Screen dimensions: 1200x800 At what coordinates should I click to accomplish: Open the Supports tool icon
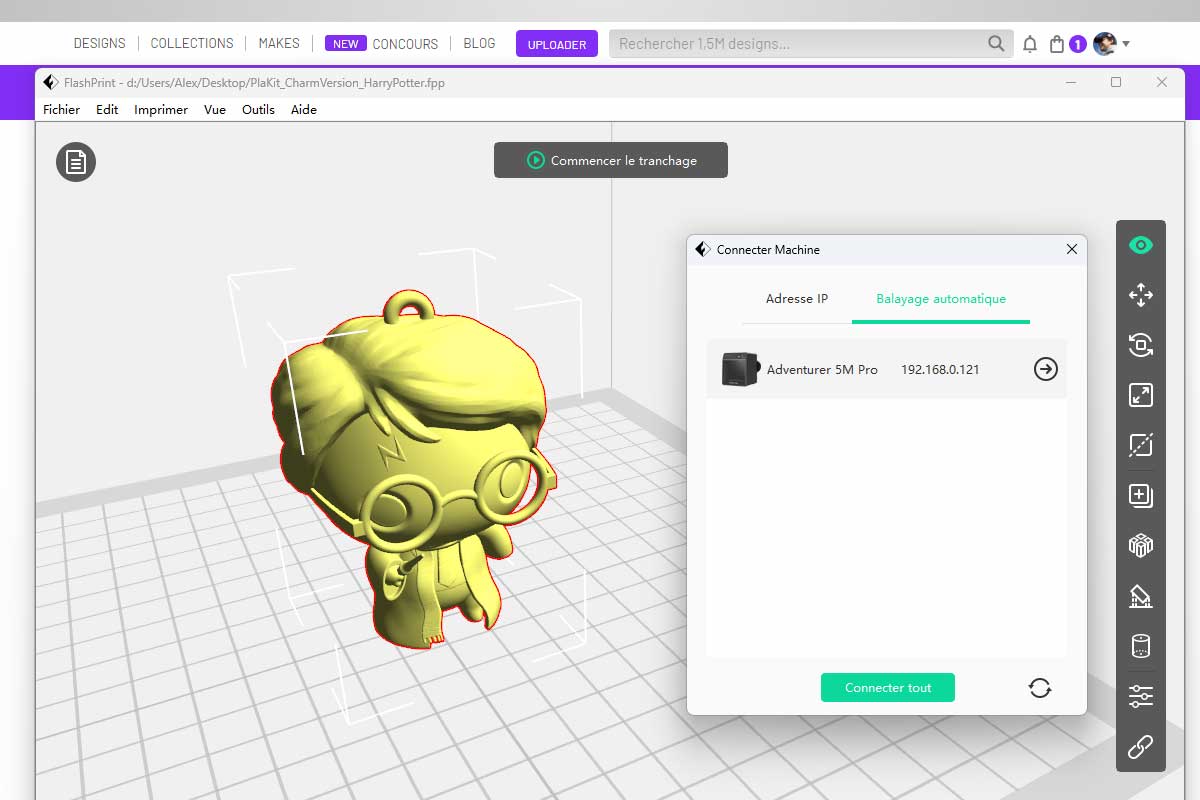coord(1140,596)
